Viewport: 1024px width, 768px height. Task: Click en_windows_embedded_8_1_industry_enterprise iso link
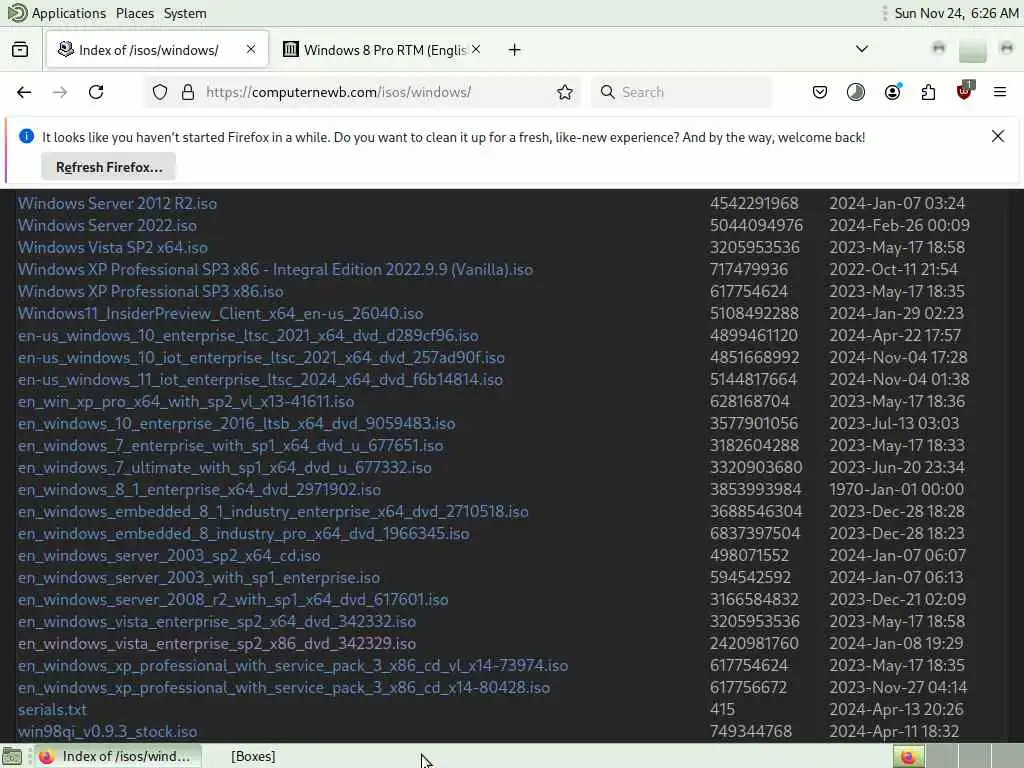point(273,511)
